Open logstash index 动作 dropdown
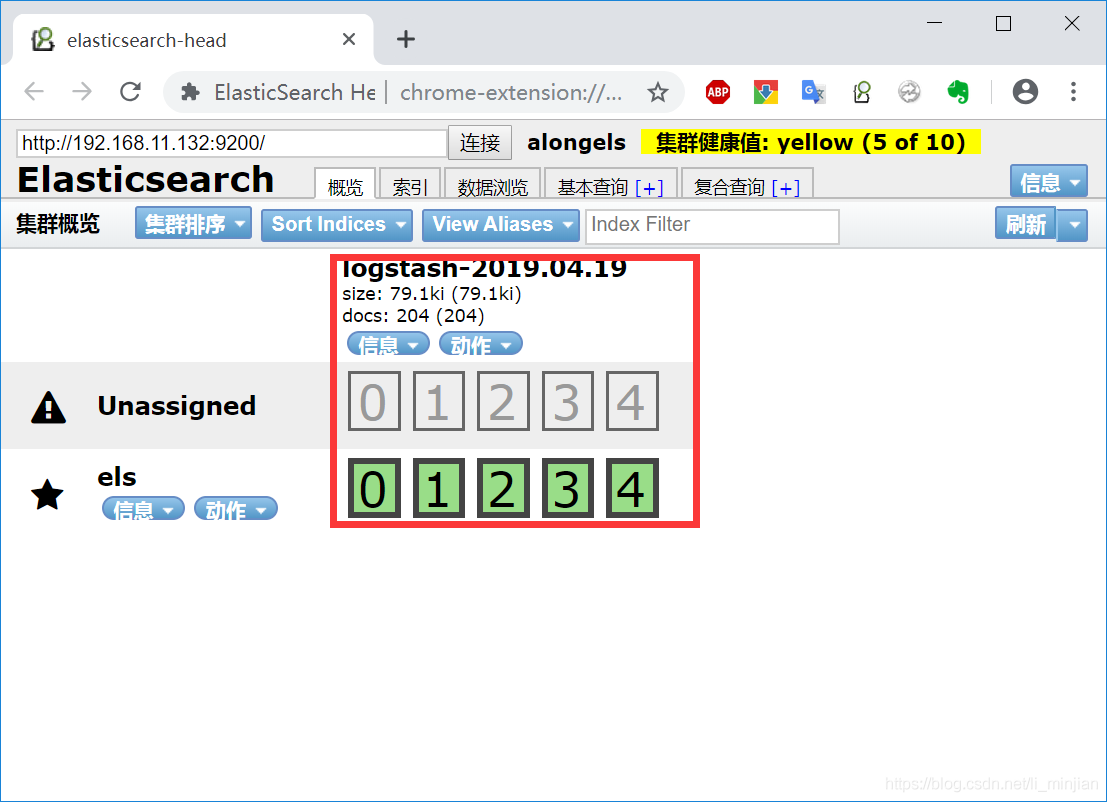This screenshot has height=802, width=1107. tap(481, 345)
